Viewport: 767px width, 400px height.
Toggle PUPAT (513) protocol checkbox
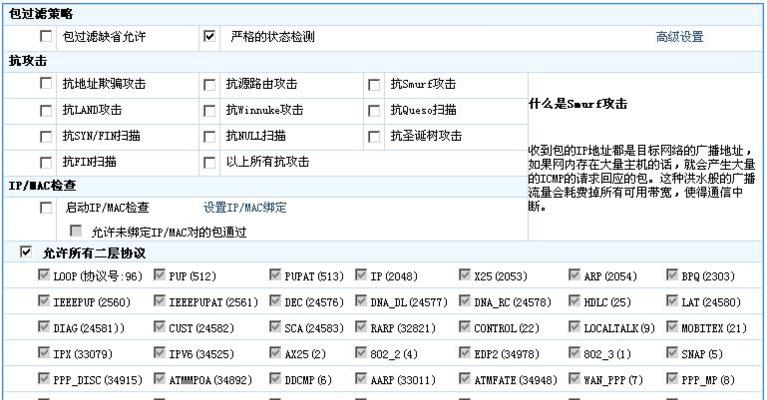point(275,275)
